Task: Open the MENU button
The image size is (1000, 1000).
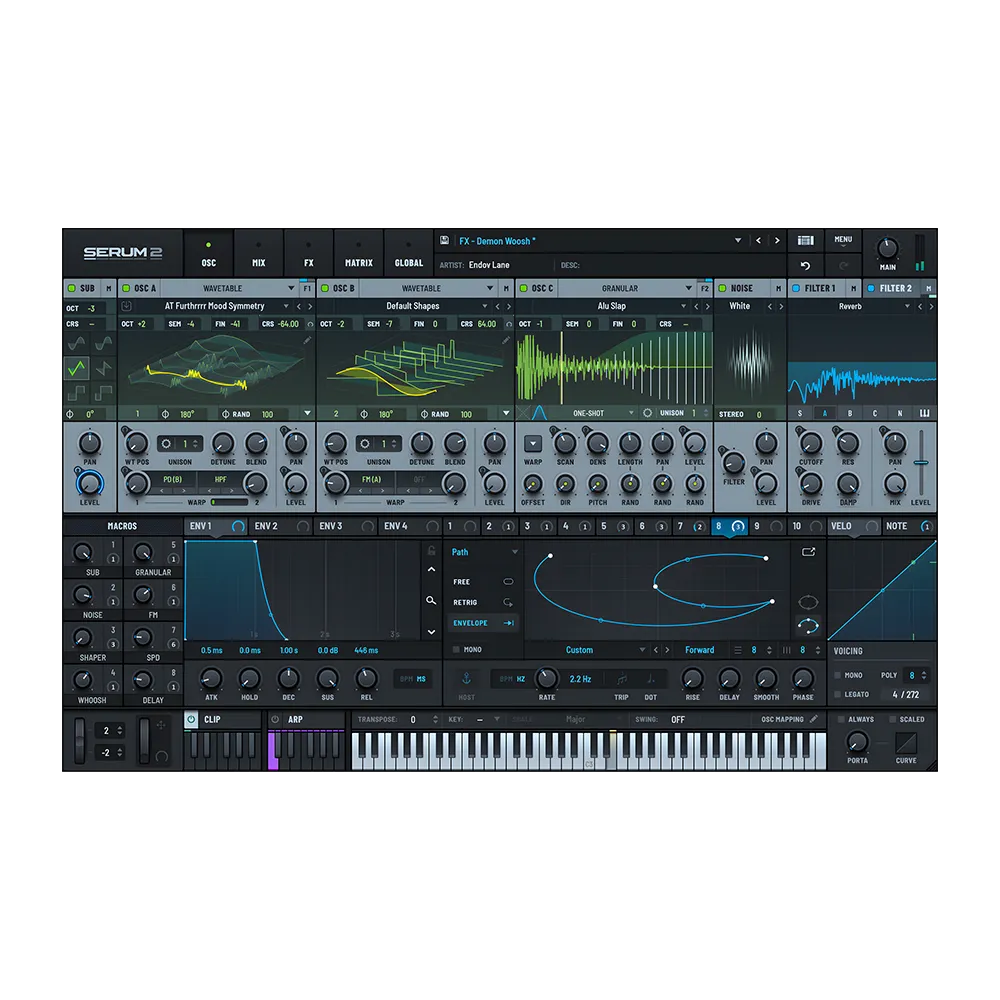Action: [843, 240]
